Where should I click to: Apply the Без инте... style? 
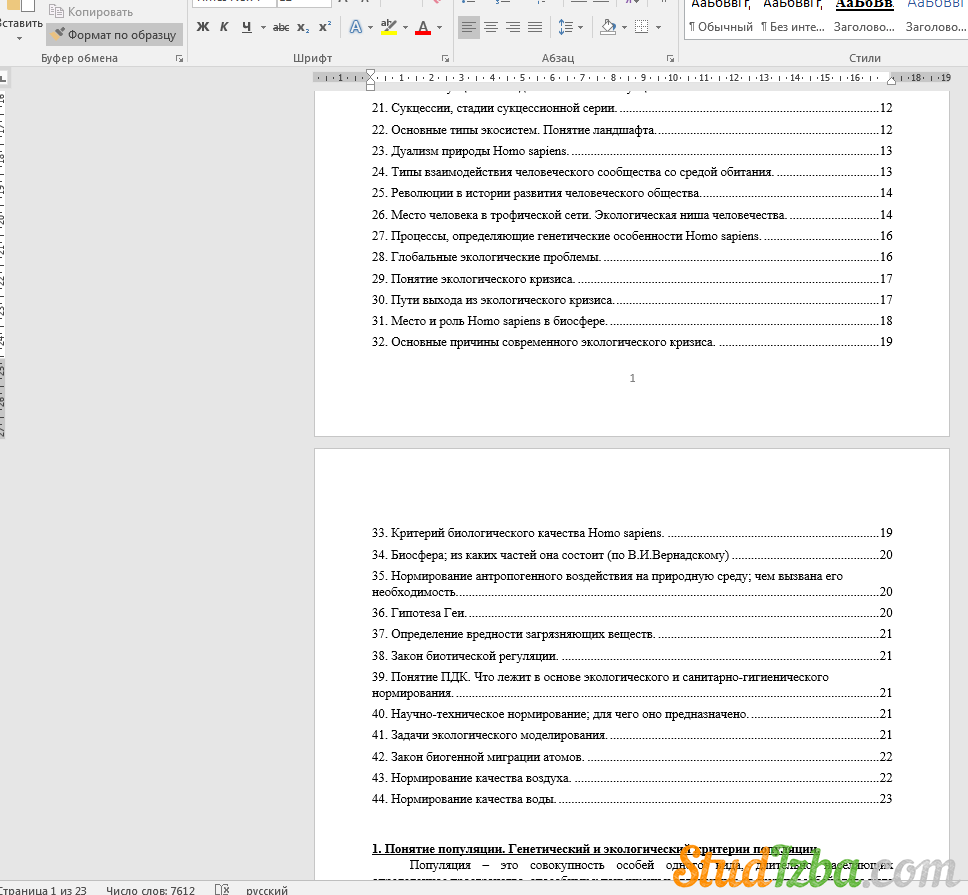pyautogui.click(x=792, y=17)
